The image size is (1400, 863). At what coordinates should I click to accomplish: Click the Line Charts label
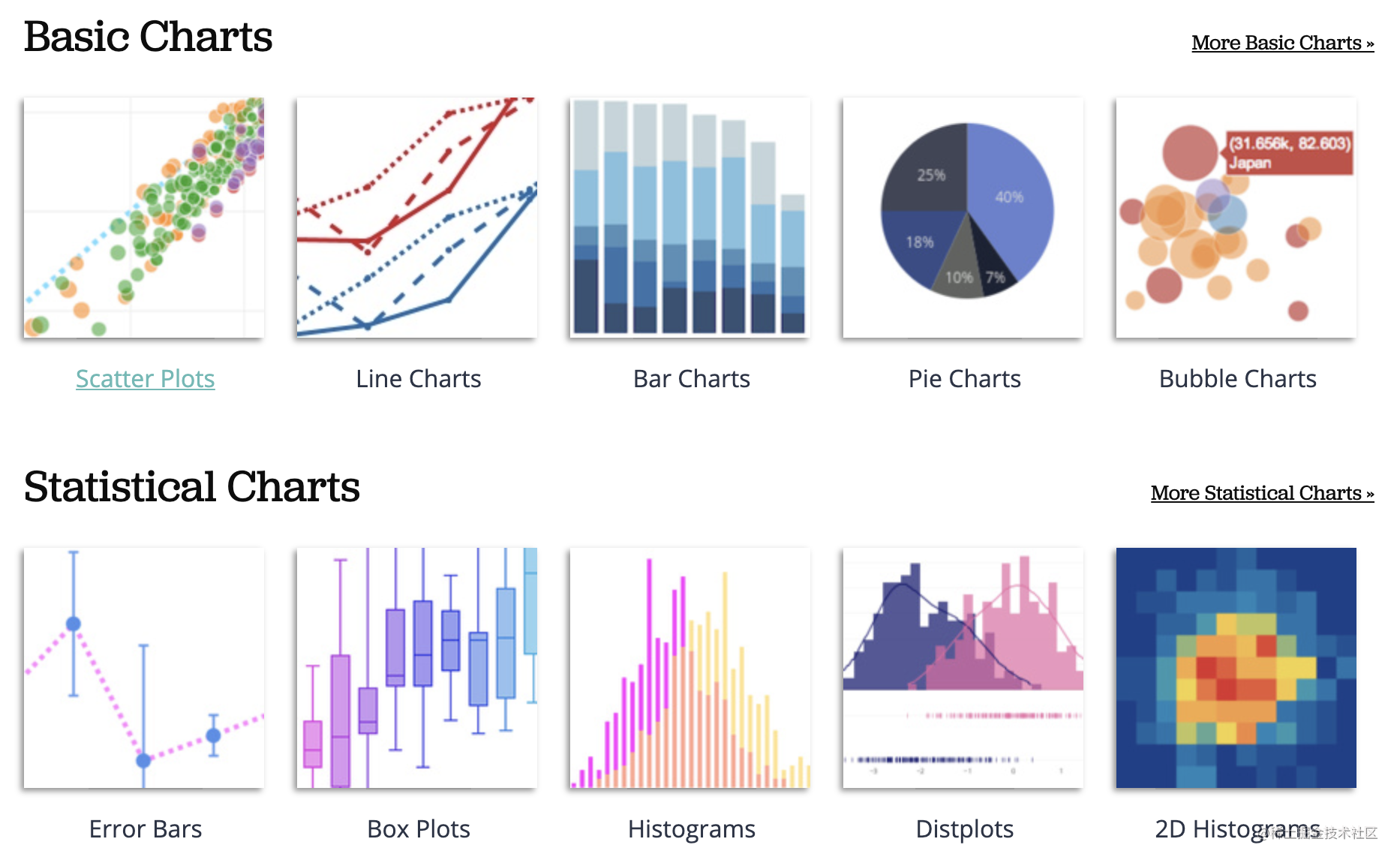coord(419,379)
